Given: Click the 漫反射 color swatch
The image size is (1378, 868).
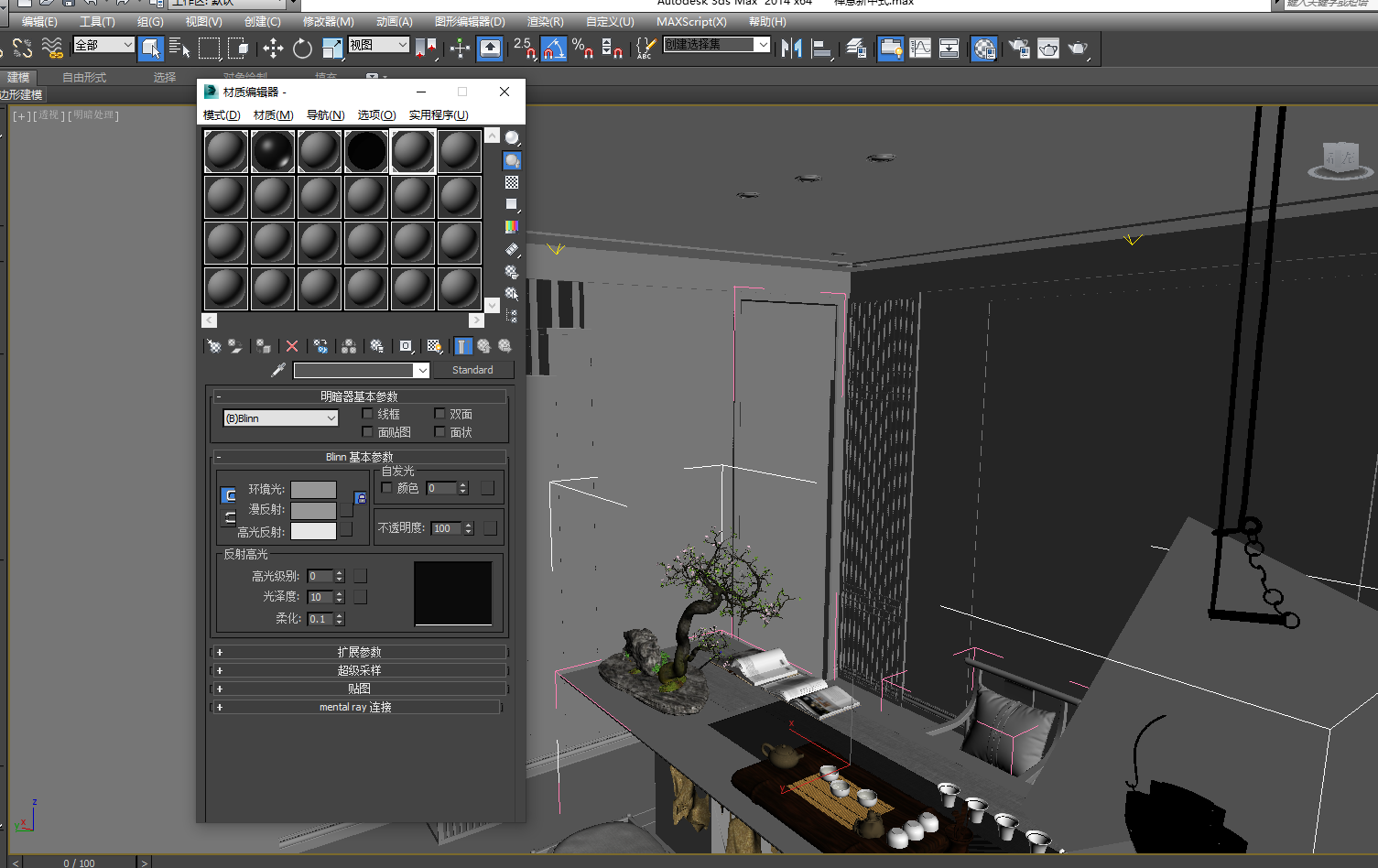Looking at the screenshot, I should tap(313, 510).
